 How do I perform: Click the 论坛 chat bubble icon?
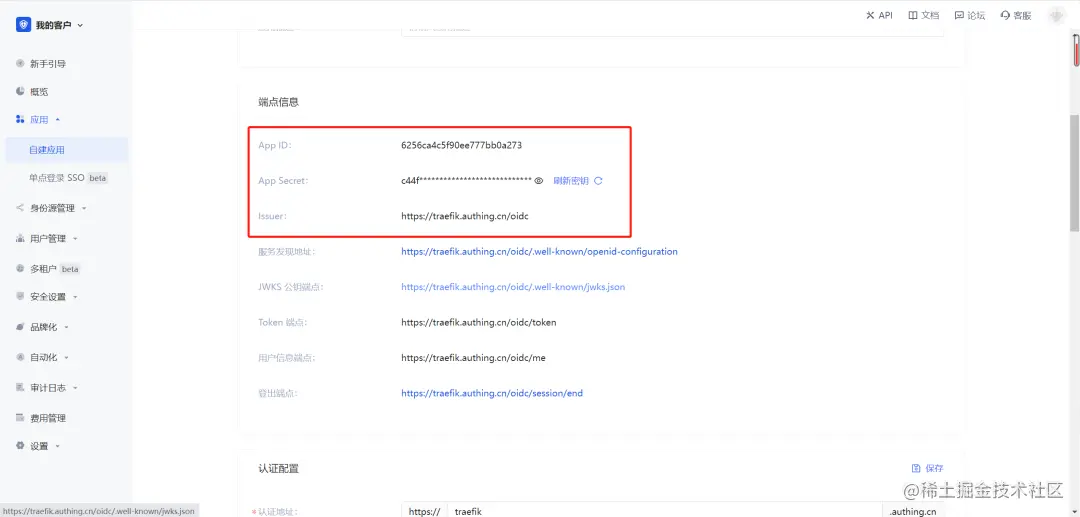point(959,15)
